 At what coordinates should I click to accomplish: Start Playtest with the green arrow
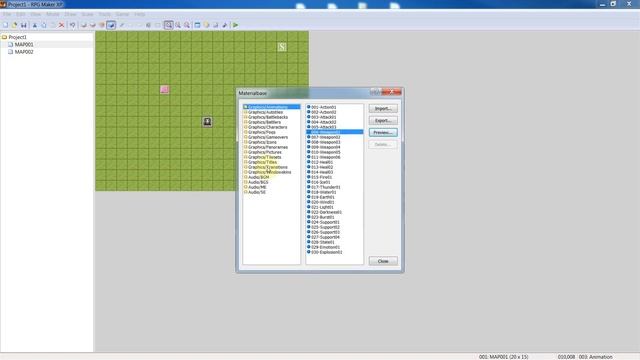[x=236, y=25]
